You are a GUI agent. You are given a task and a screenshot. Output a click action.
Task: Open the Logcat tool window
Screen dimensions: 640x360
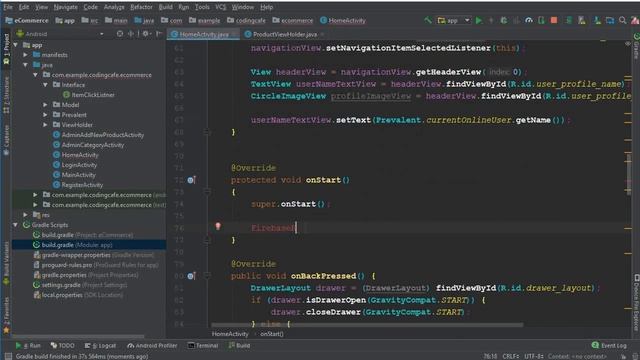(x=100, y=345)
